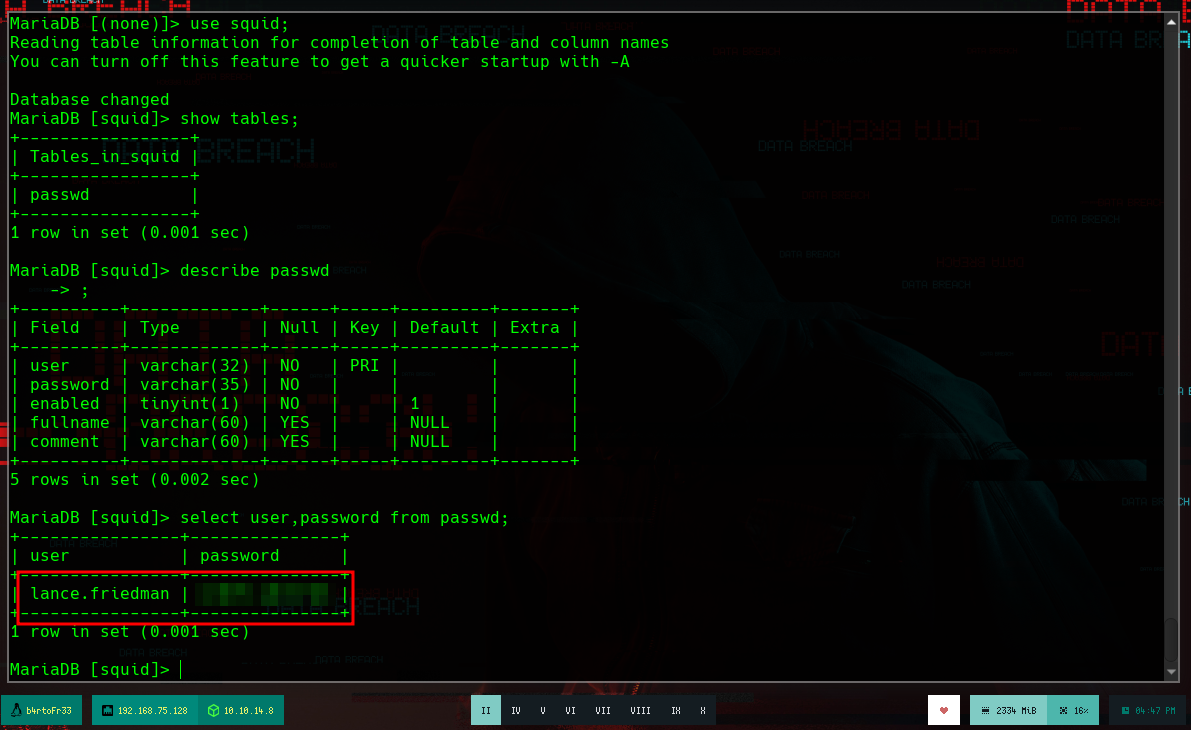Image resolution: width=1191 pixels, height=730 pixels.
Task: Switch to workspace VII
Action: click(x=603, y=711)
